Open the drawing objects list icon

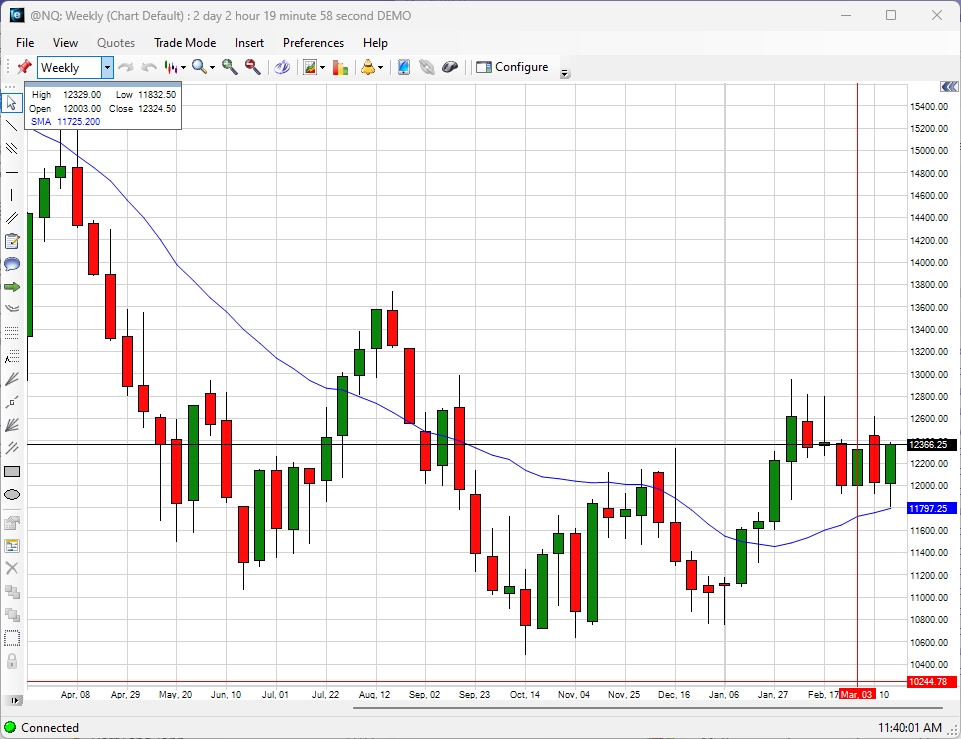click(x=12, y=545)
